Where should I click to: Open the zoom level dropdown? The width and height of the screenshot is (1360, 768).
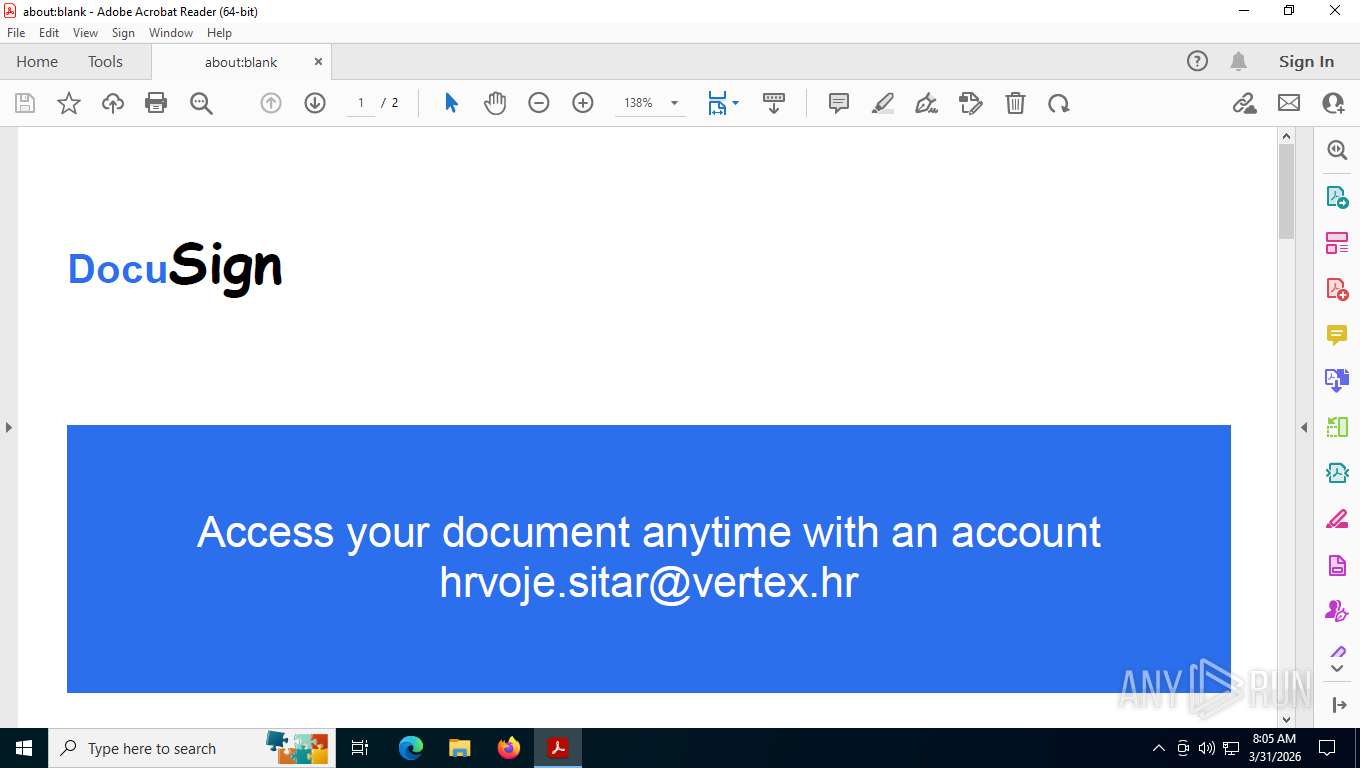[674, 103]
